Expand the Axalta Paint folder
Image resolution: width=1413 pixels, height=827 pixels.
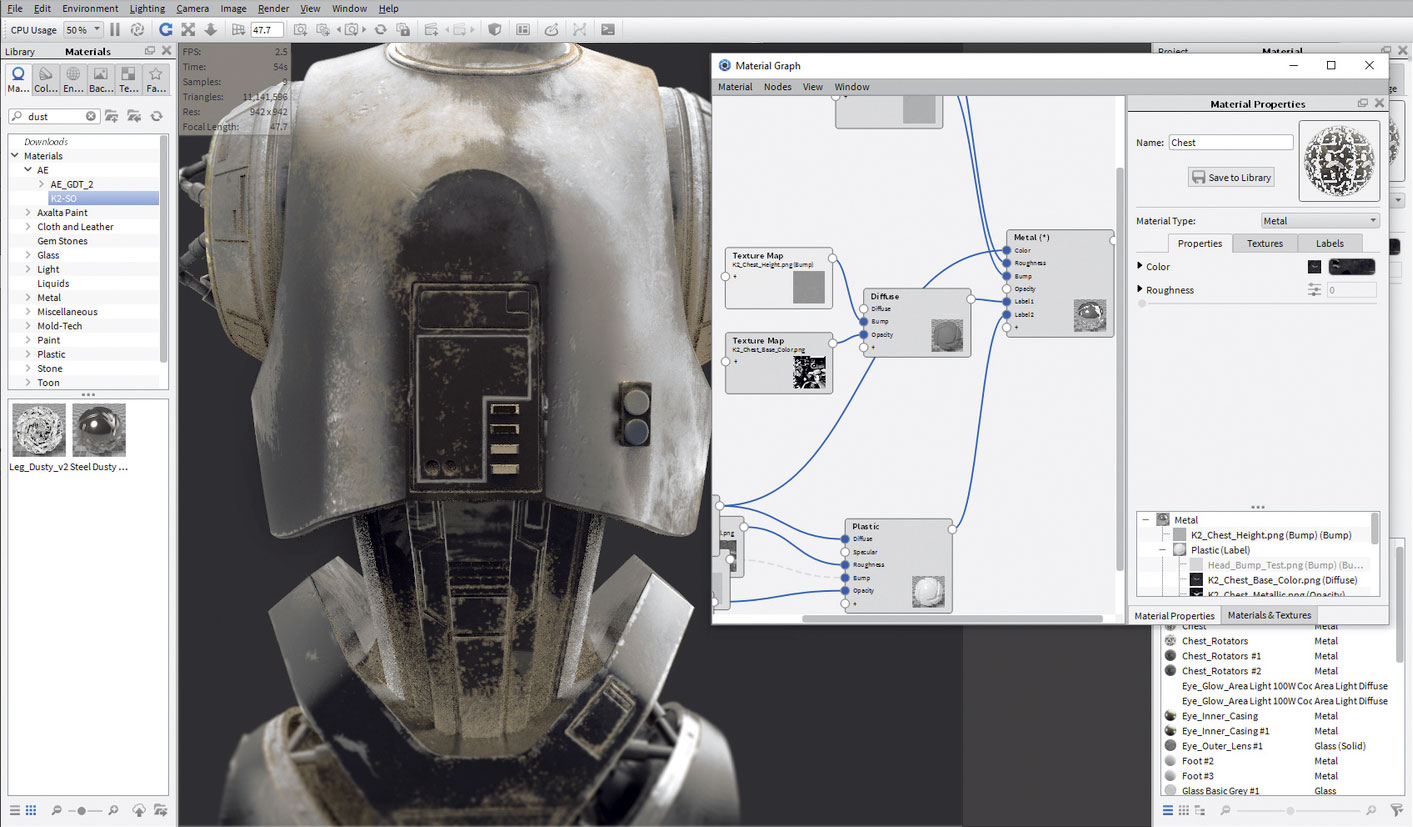tap(28, 213)
